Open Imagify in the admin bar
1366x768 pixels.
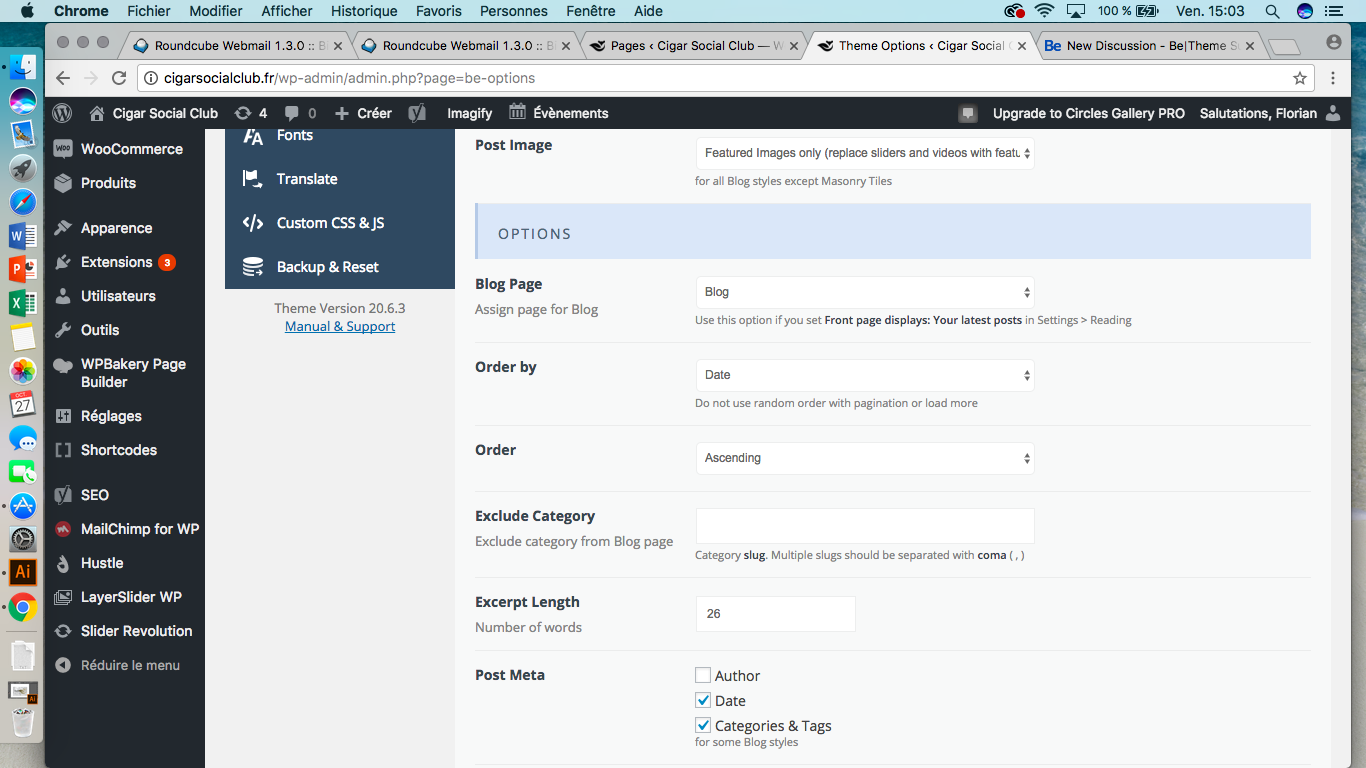tap(470, 113)
